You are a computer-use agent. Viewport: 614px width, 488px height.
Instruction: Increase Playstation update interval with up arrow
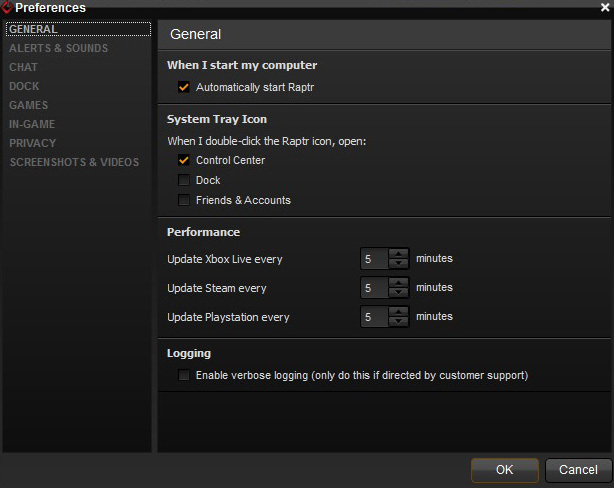point(399,312)
